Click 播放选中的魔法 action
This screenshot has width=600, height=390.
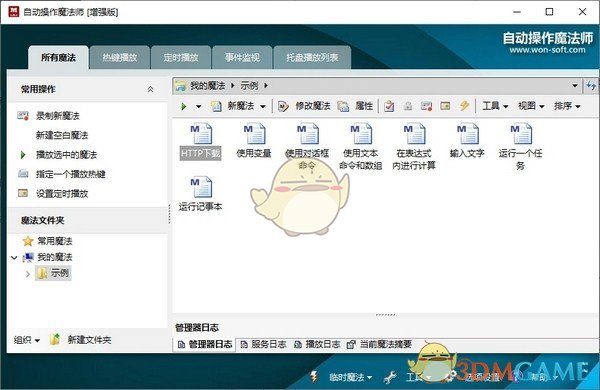coord(66,155)
